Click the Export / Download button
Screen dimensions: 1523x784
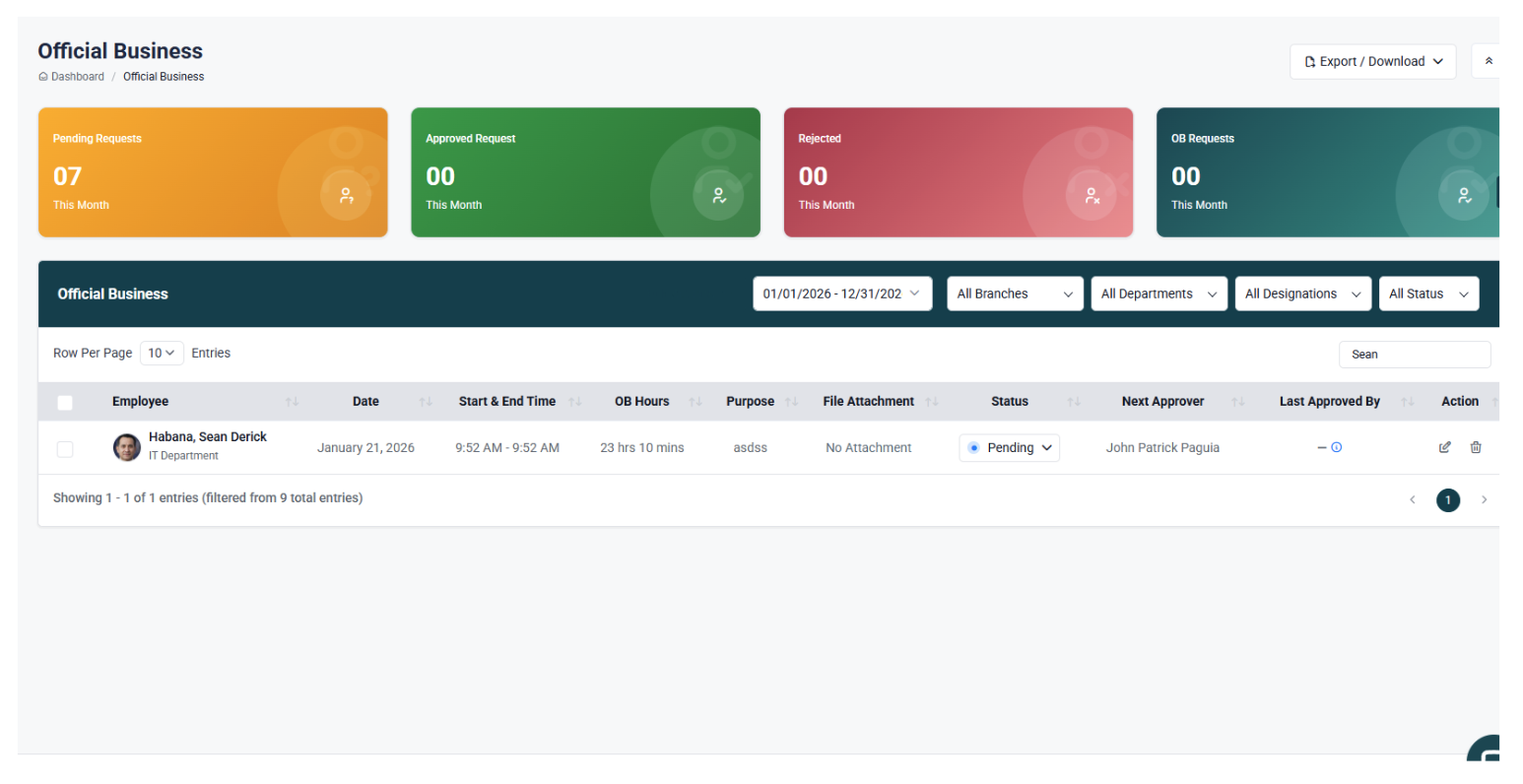[x=1372, y=61]
